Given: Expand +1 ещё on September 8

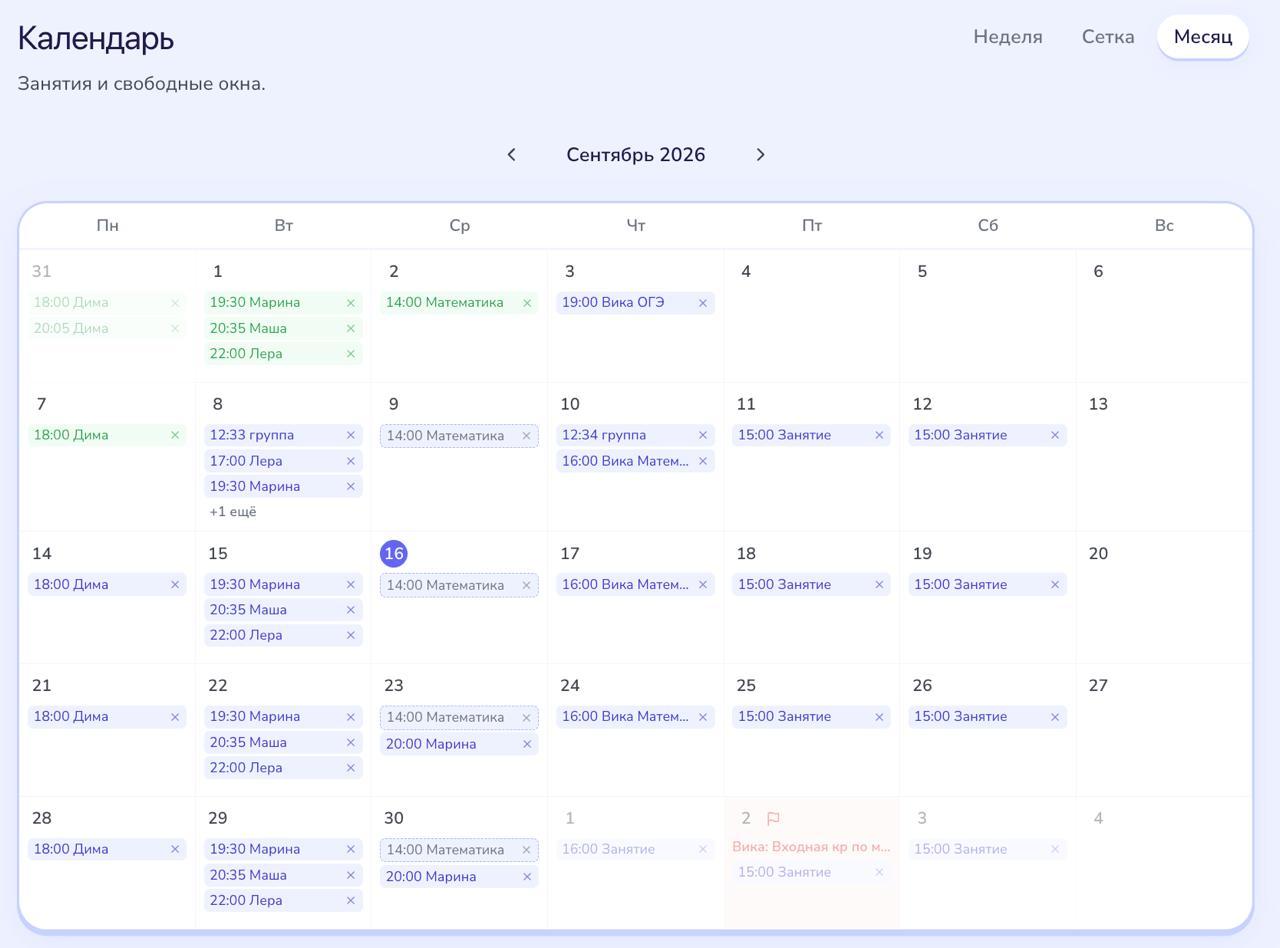Looking at the screenshot, I should [233, 512].
